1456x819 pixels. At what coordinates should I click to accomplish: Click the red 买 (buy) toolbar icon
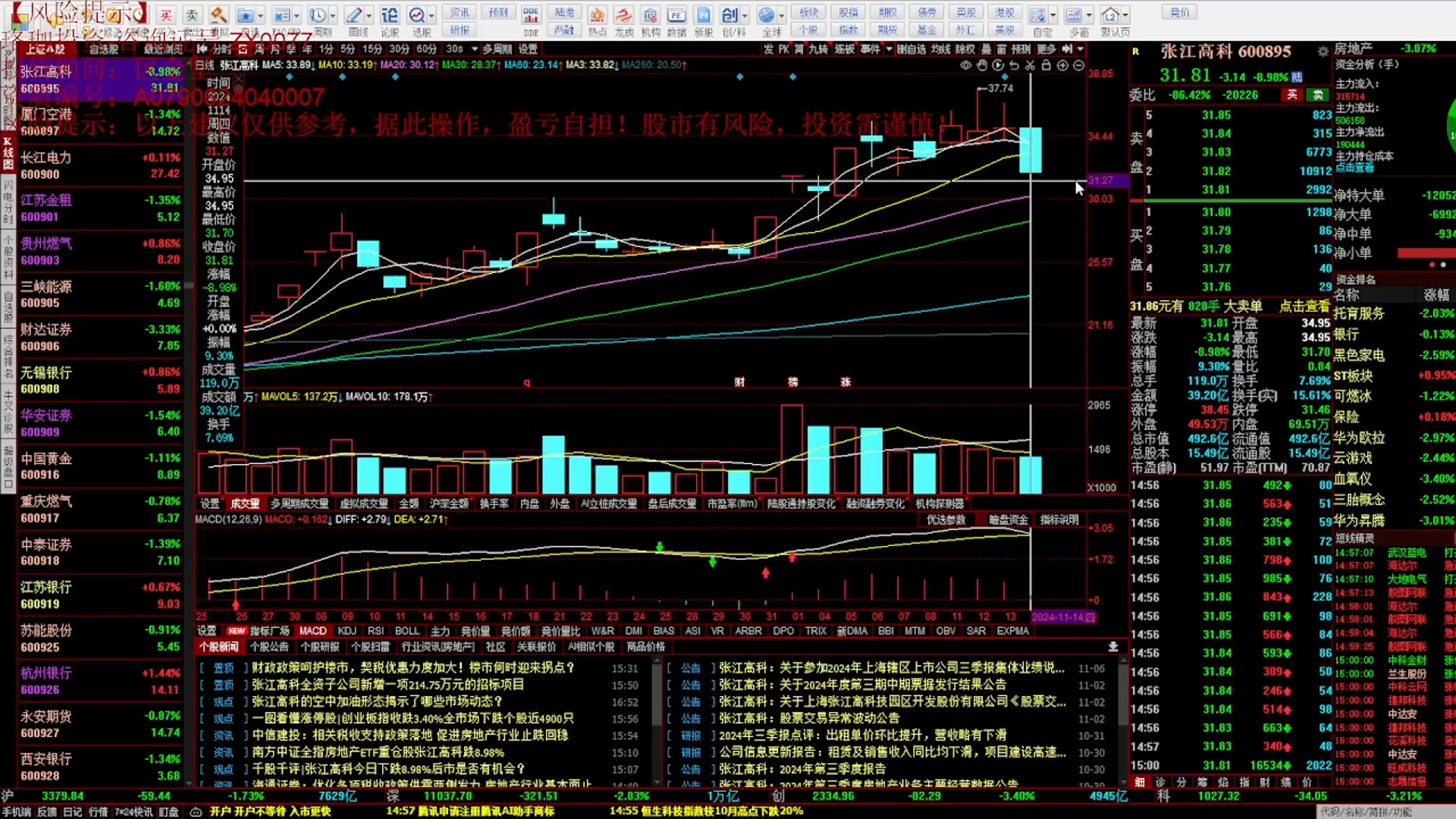point(166,15)
